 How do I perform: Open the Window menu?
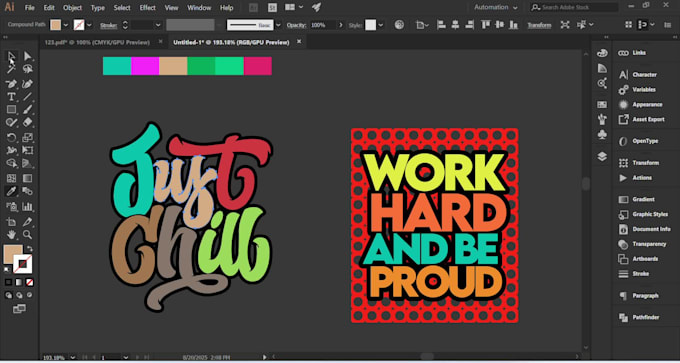pyautogui.click(x=200, y=8)
